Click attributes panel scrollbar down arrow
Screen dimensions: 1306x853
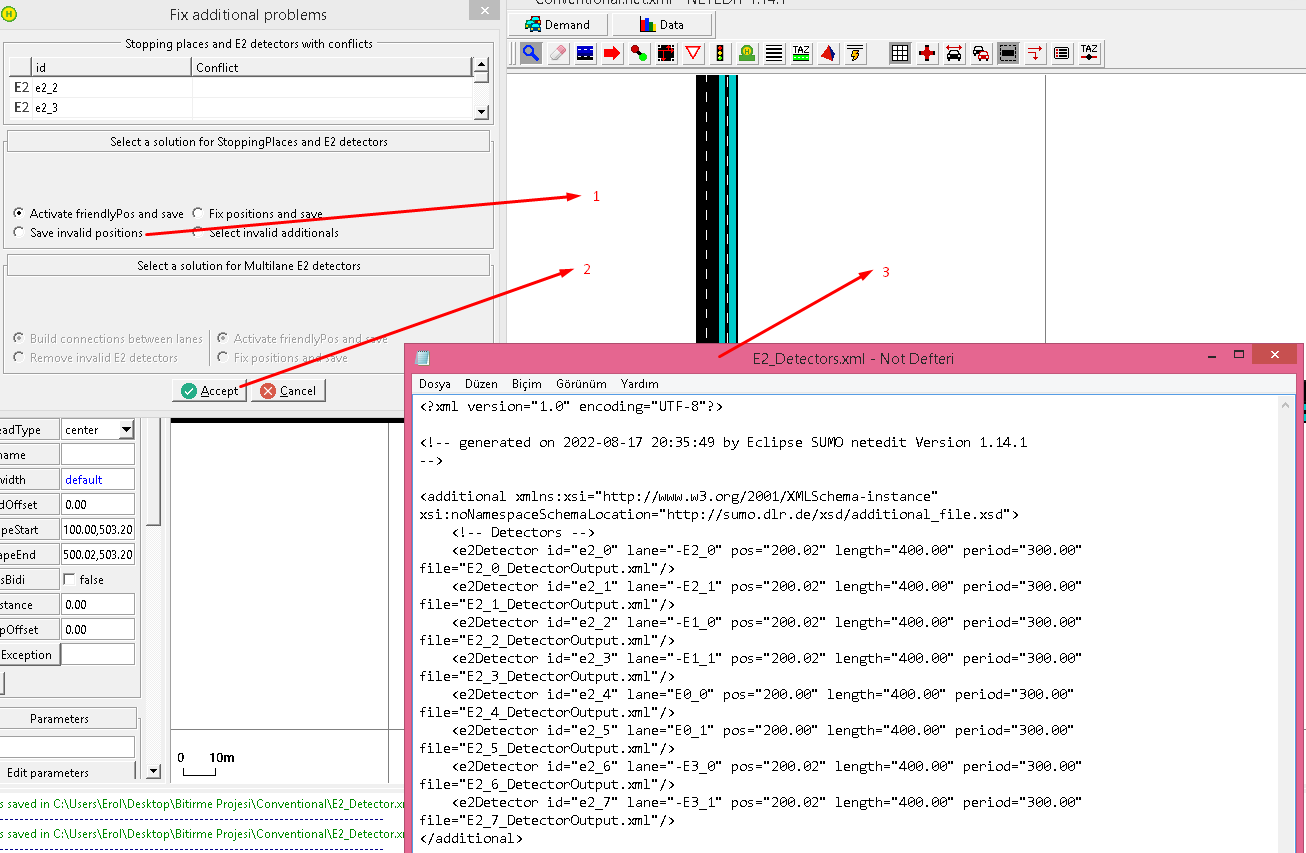click(x=153, y=772)
